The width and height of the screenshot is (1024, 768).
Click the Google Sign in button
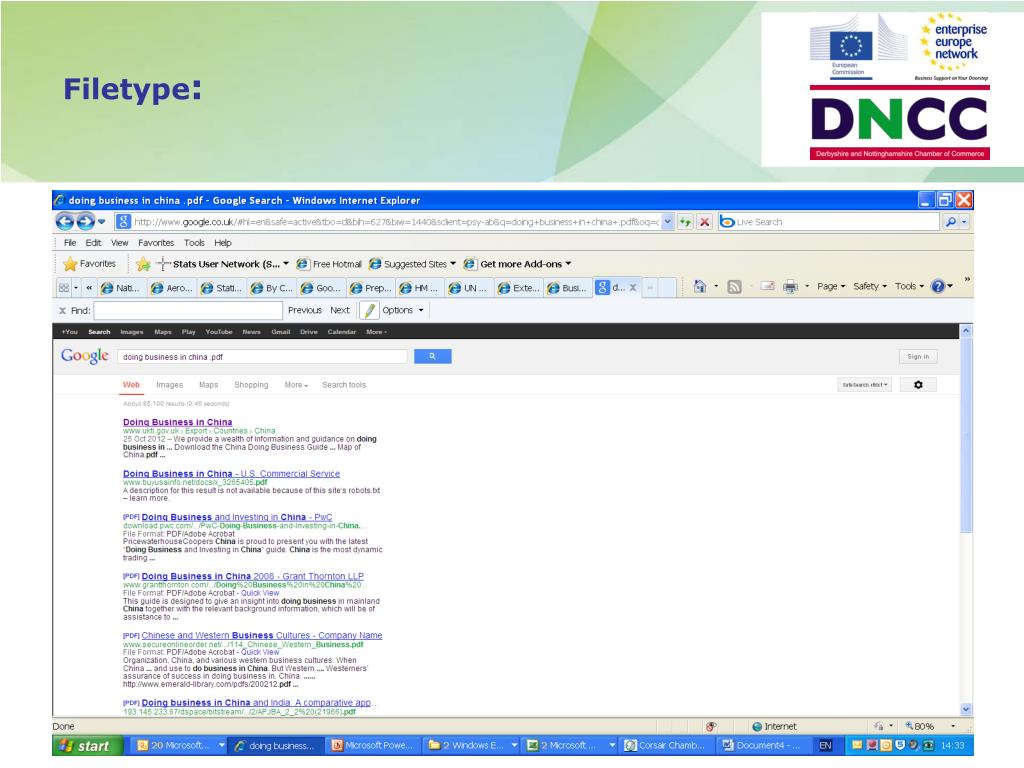click(918, 357)
